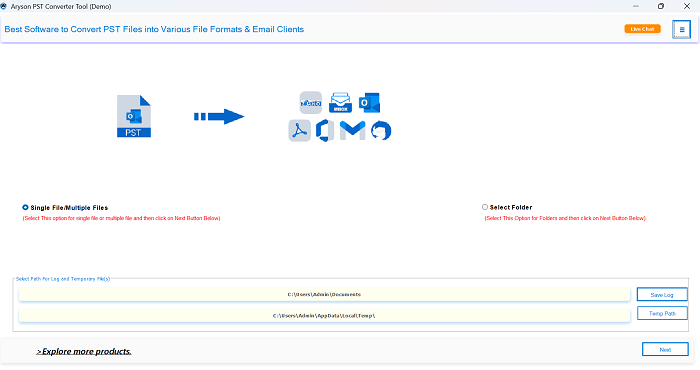Viewport: 700px width, 370px height.
Task: Open the hamburger menu icon
Action: click(681, 29)
